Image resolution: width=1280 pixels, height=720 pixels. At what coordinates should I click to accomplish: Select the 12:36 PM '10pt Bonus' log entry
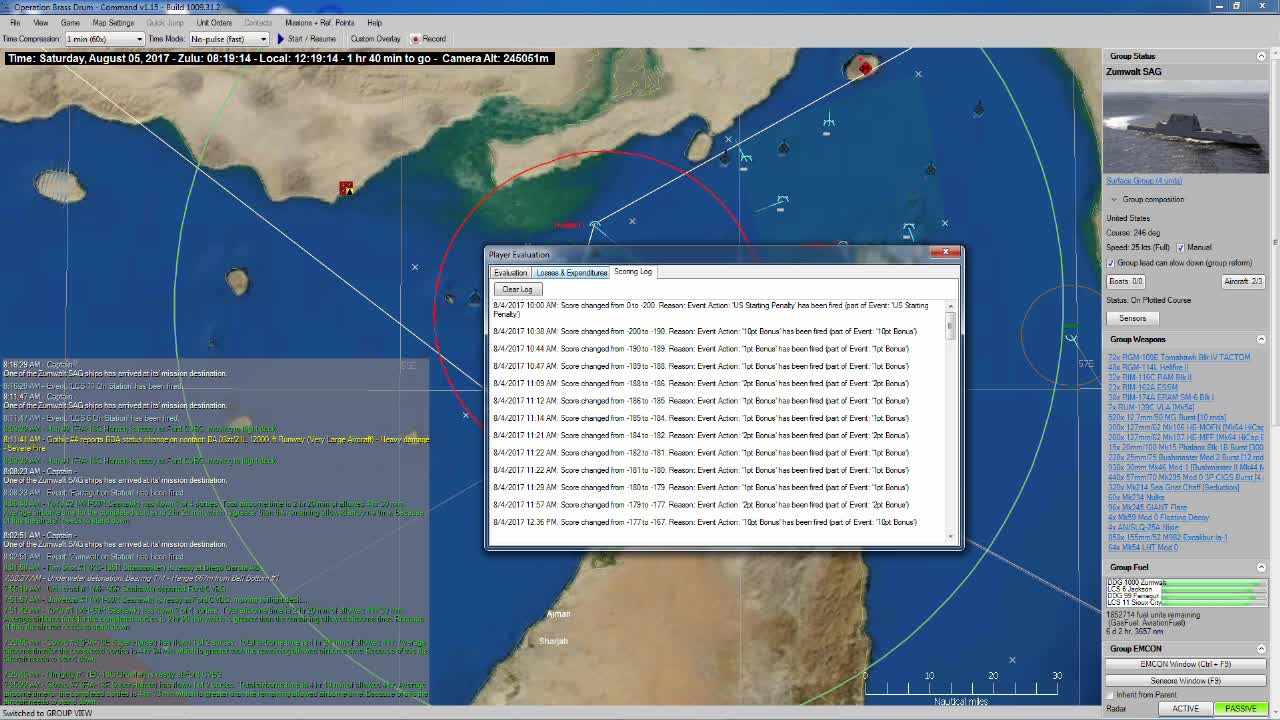tap(705, 522)
